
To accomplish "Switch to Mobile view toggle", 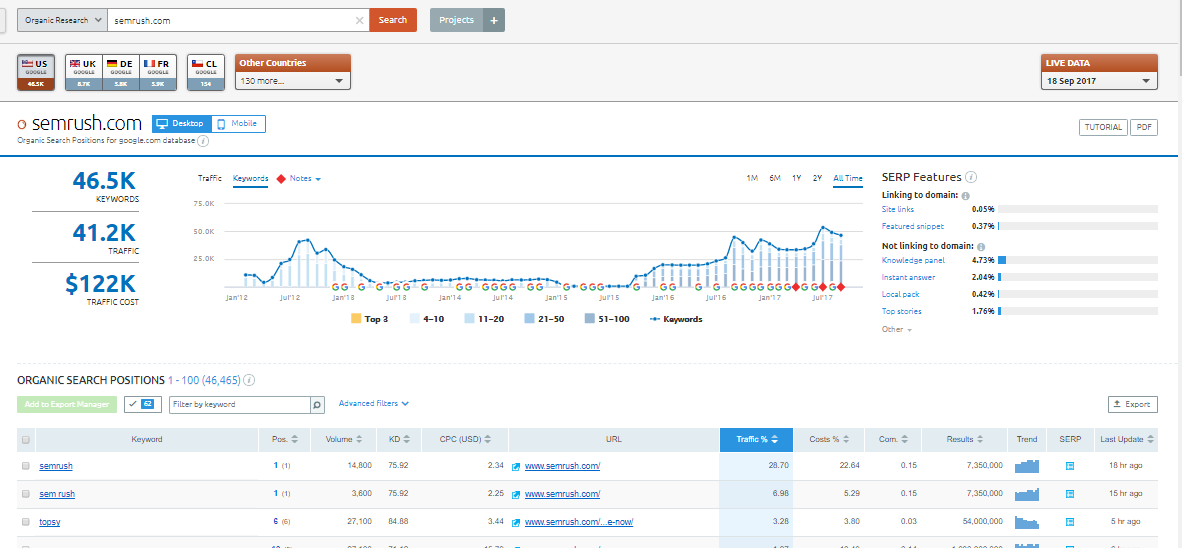I will pyautogui.click(x=238, y=124).
